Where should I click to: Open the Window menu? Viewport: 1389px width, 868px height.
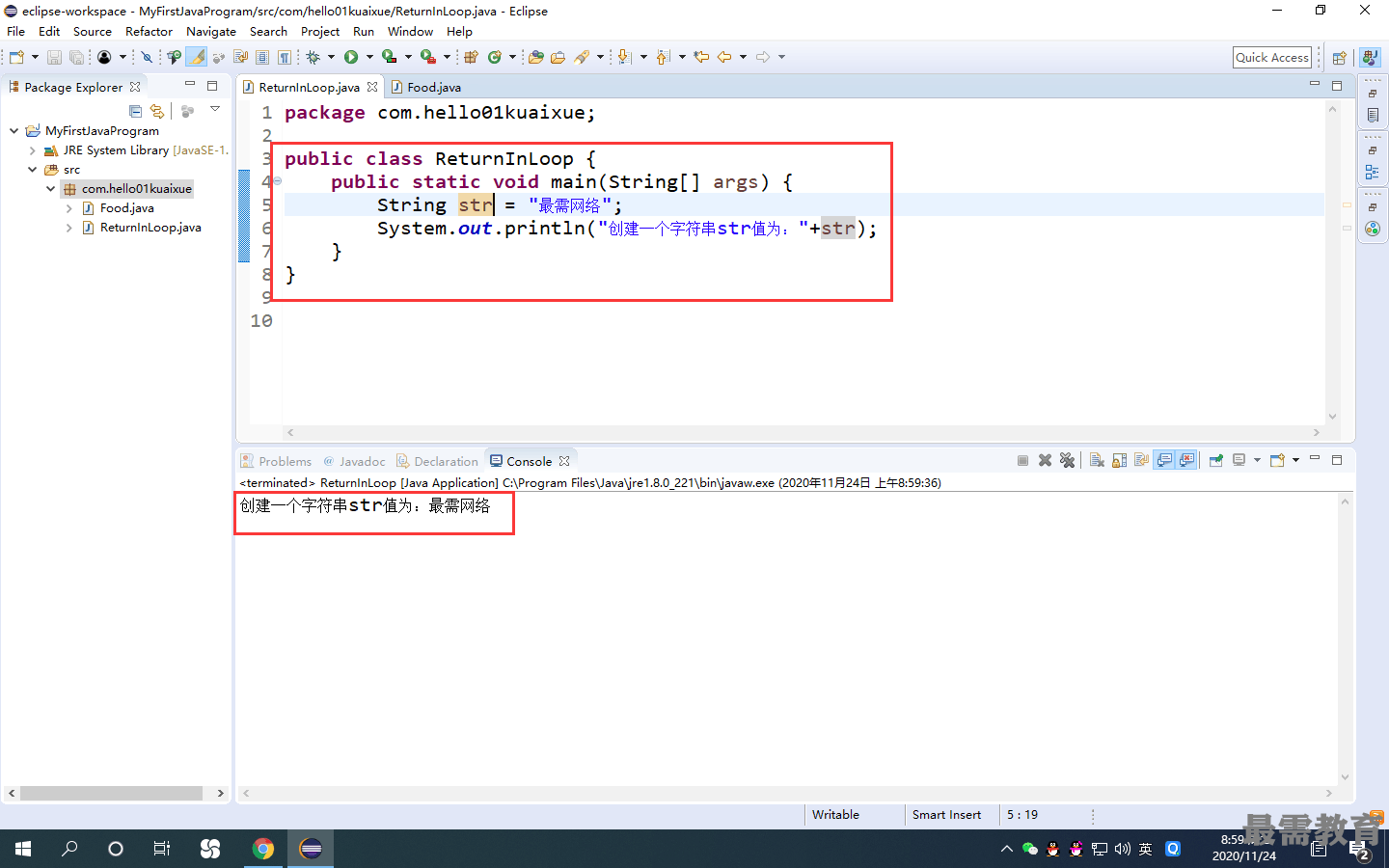[410, 31]
